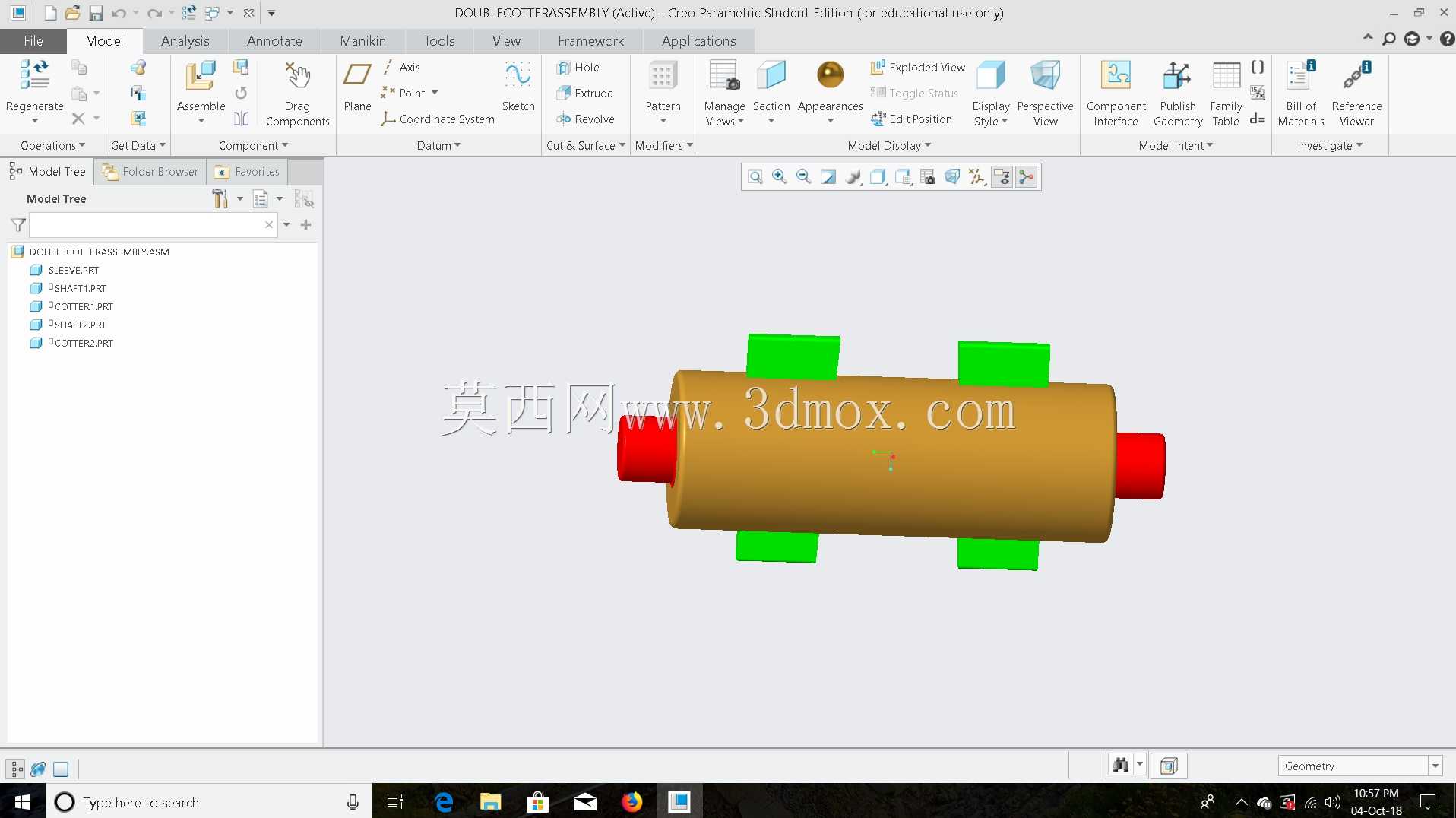Expand the Modifiers group dropdown
Viewport: 1456px width, 818px height.
coord(663,146)
